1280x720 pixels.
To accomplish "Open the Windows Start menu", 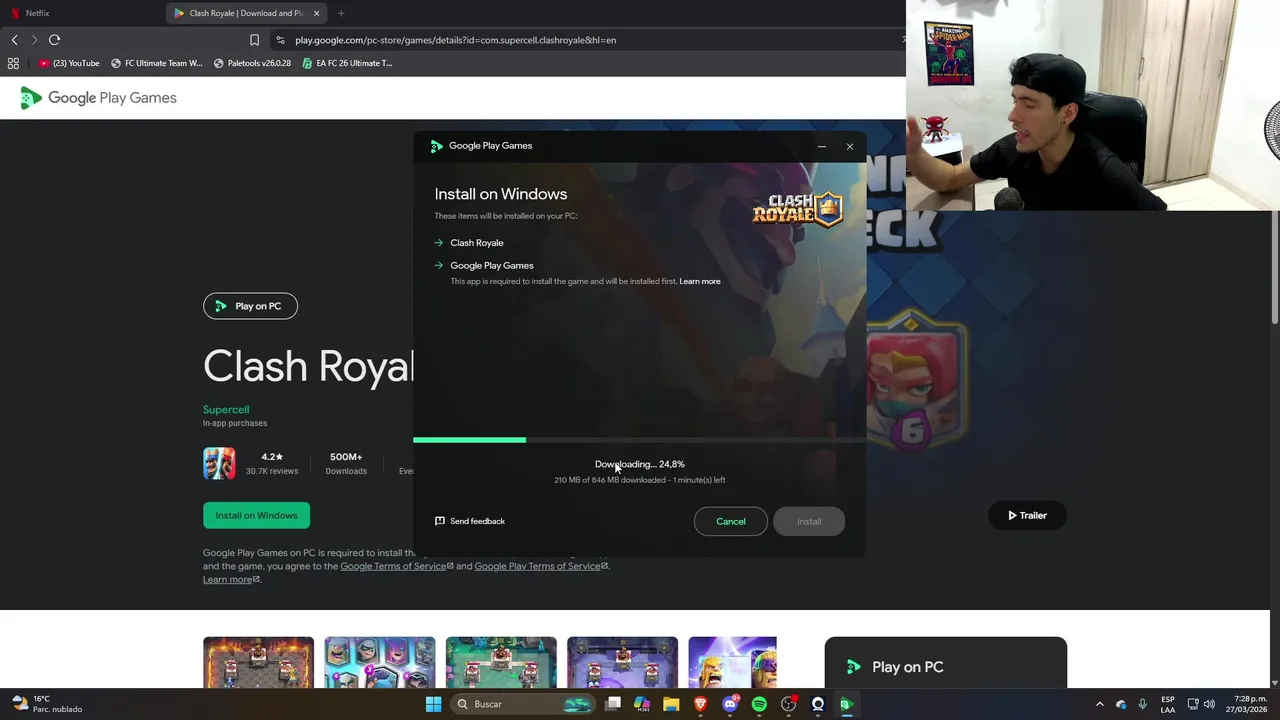I will [433, 704].
